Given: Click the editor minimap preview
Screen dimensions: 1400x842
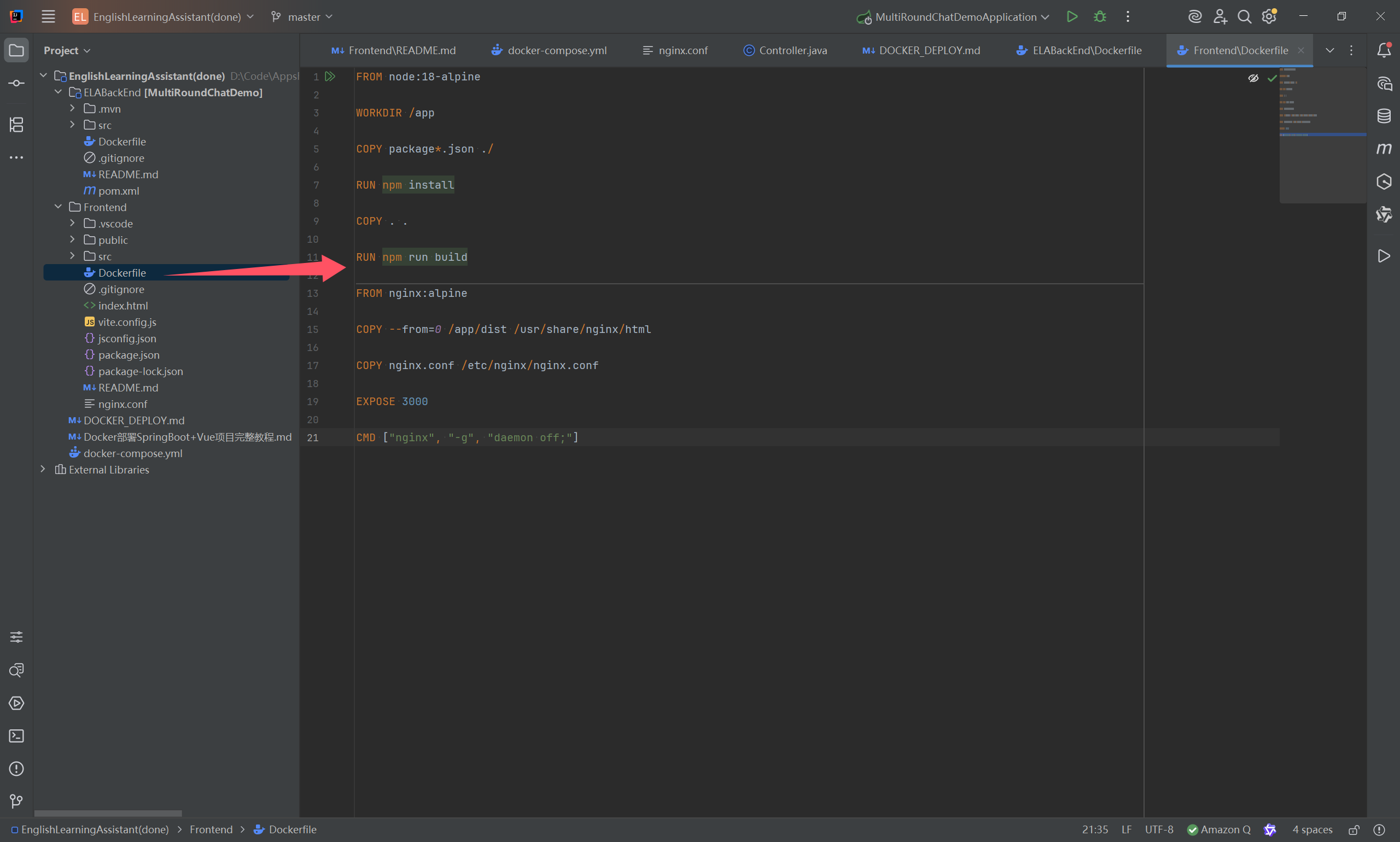Looking at the screenshot, I should (1322, 135).
